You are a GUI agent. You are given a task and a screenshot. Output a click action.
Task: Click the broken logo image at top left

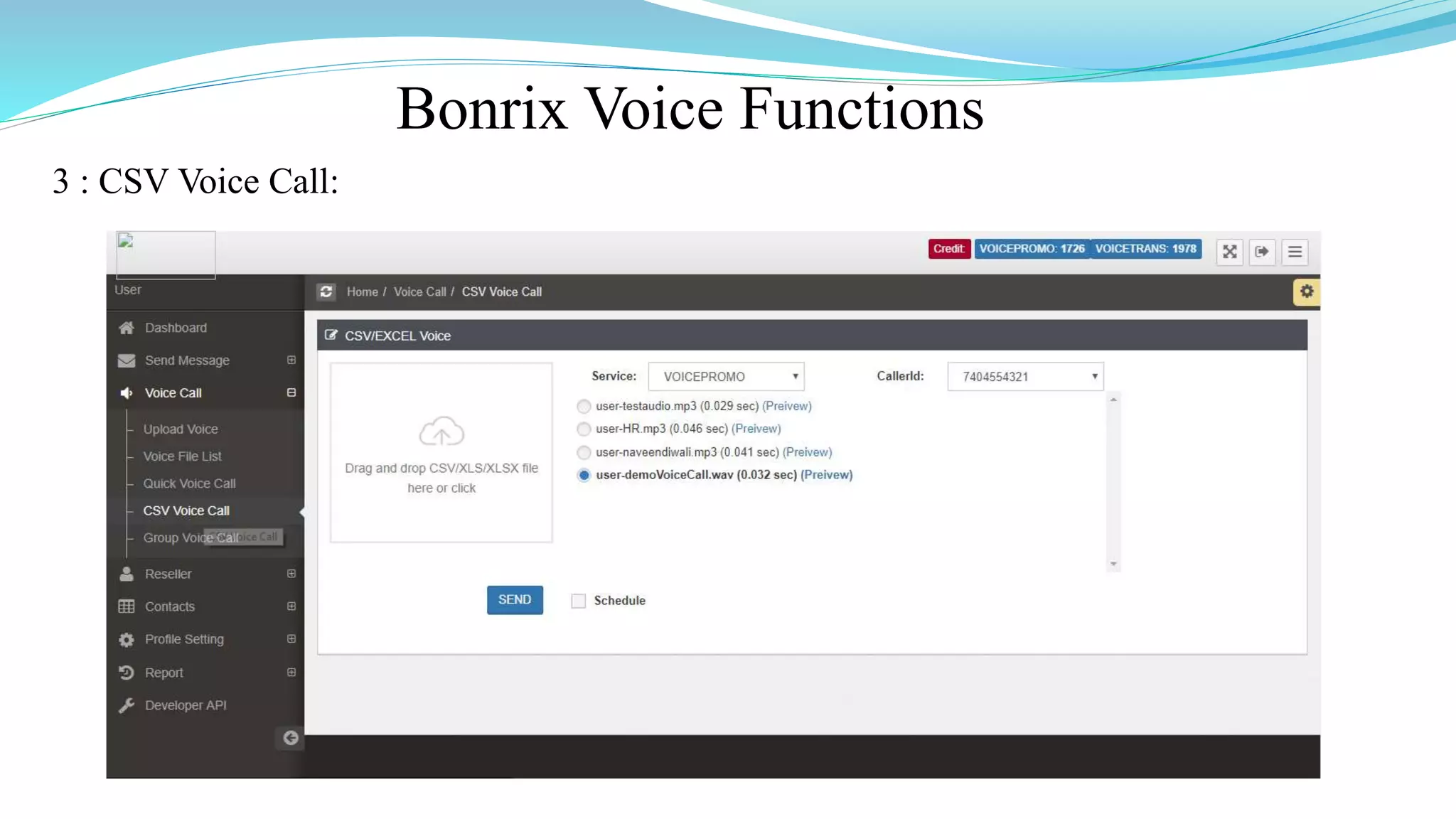166,255
